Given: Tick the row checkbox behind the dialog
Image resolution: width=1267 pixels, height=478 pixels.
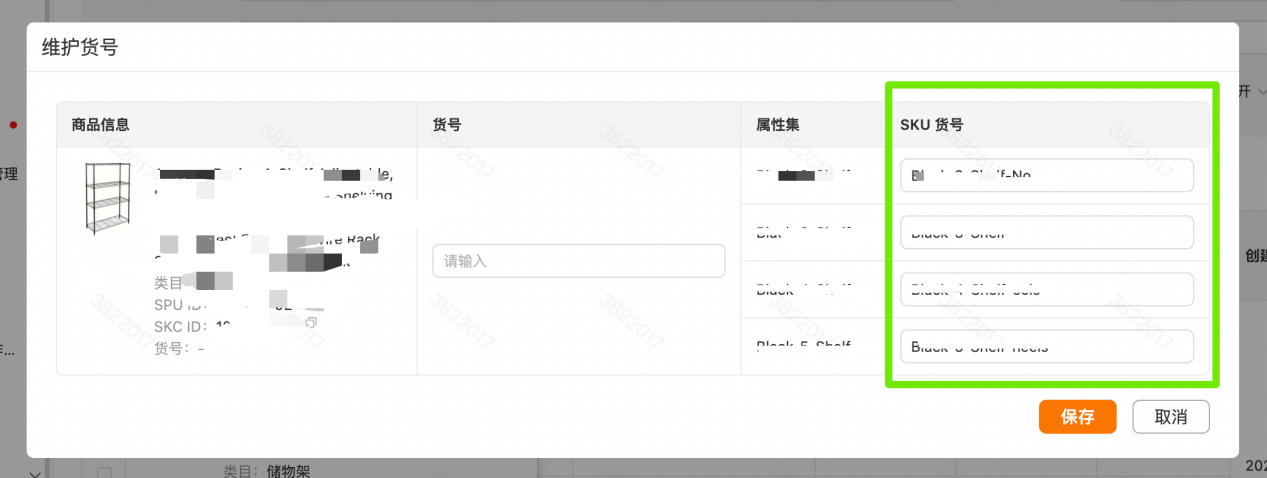Looking at the screenshot, I should pos(104,471).
